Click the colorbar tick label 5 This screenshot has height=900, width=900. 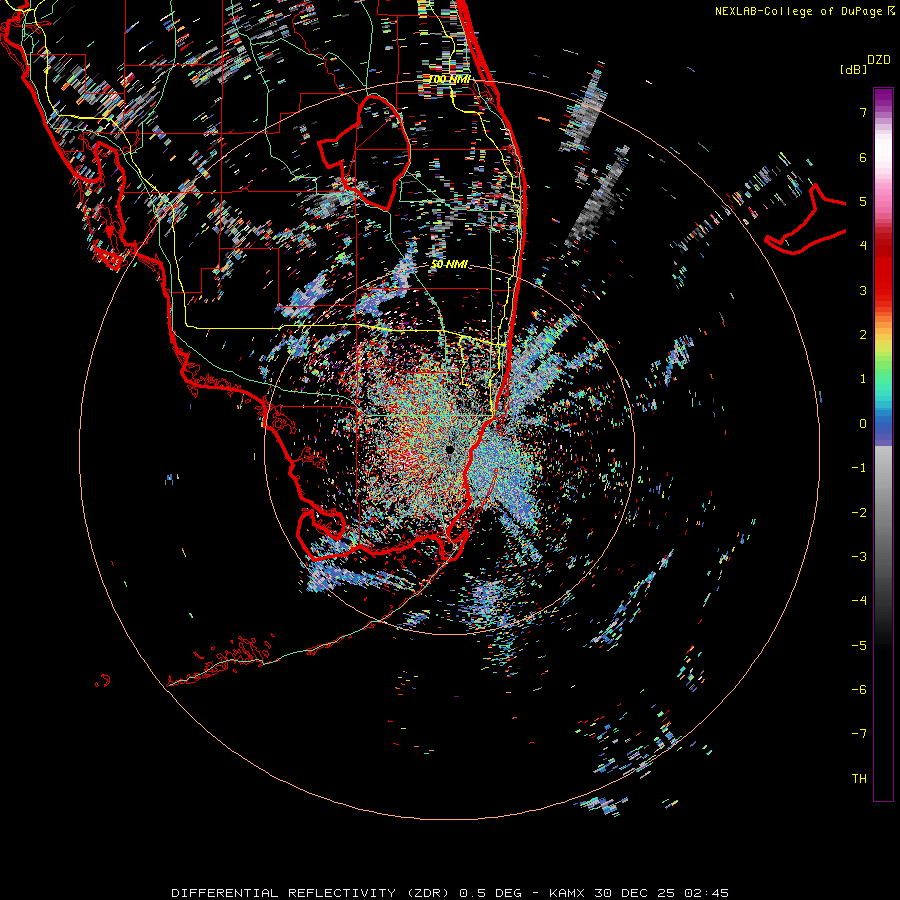tap(863, 201)
